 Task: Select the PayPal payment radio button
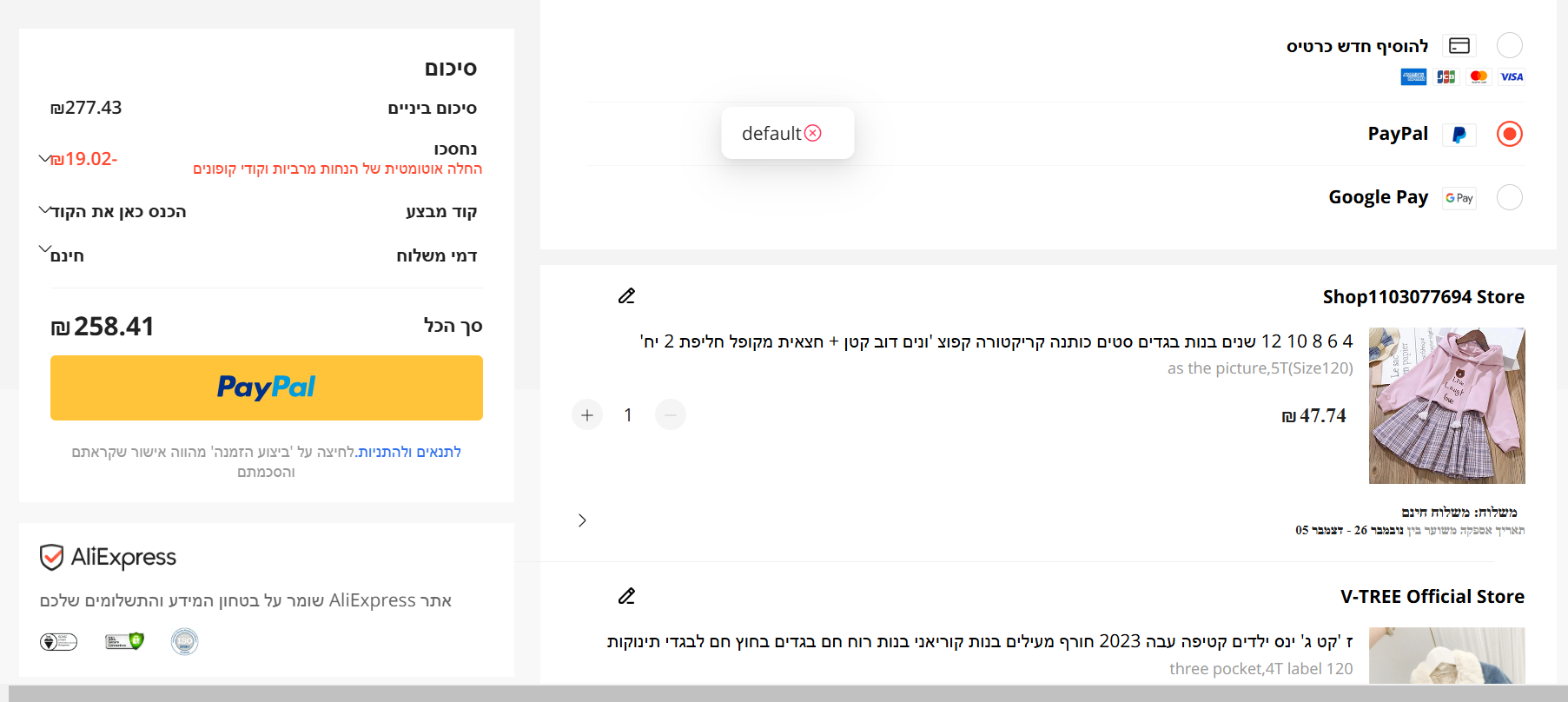(x=1510, y=134)
